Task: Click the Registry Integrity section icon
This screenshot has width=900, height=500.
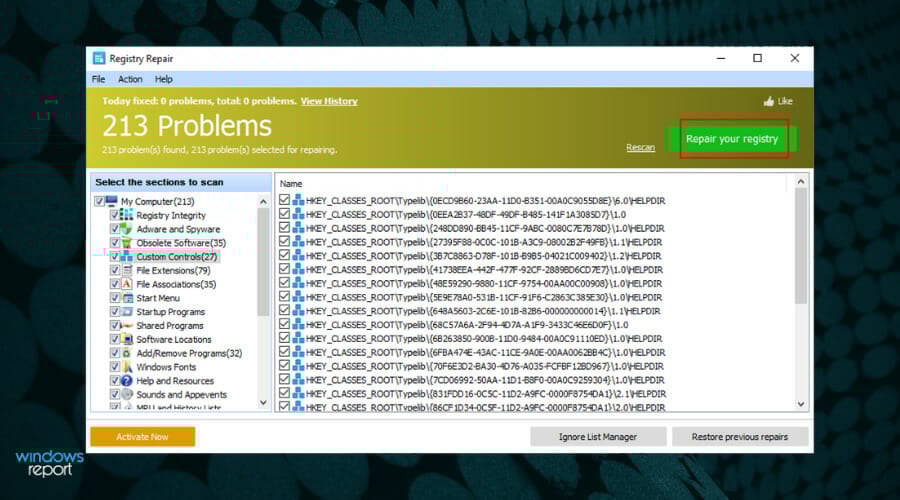Action: (x=126, y=215)
